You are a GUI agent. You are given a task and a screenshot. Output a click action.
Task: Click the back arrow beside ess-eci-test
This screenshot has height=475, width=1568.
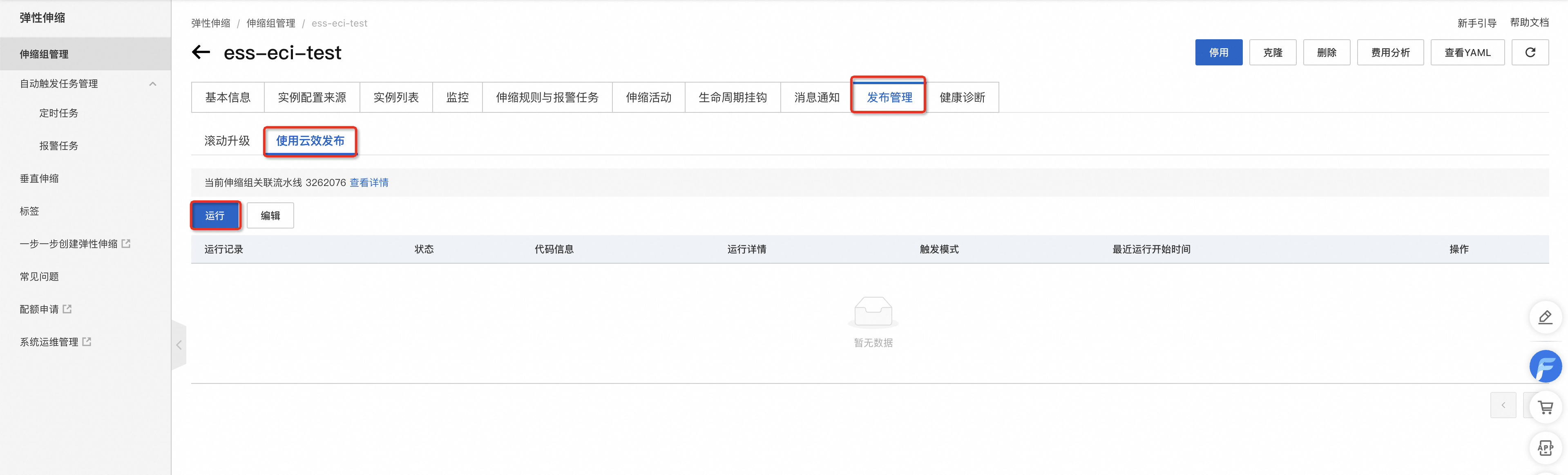click(x=201, y=52)
